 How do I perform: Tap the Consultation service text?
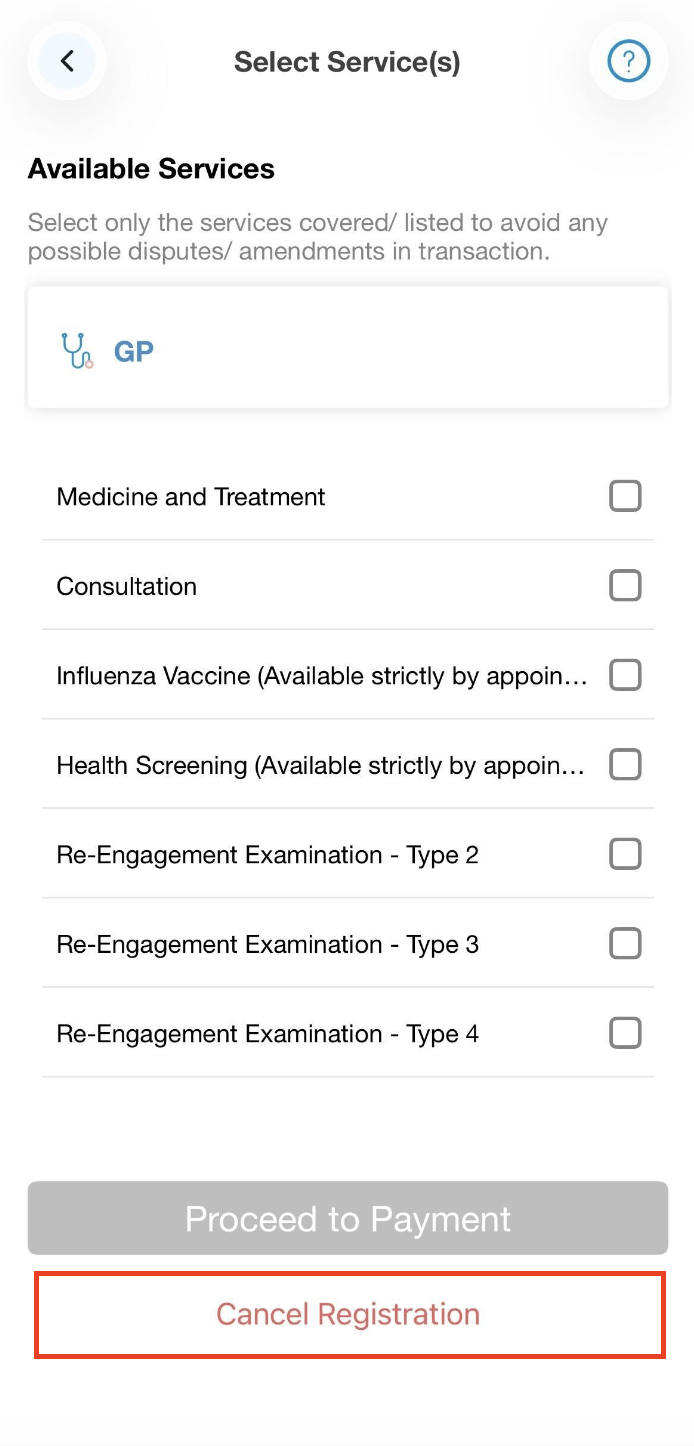pyautogui.click(x=127, y=587)
